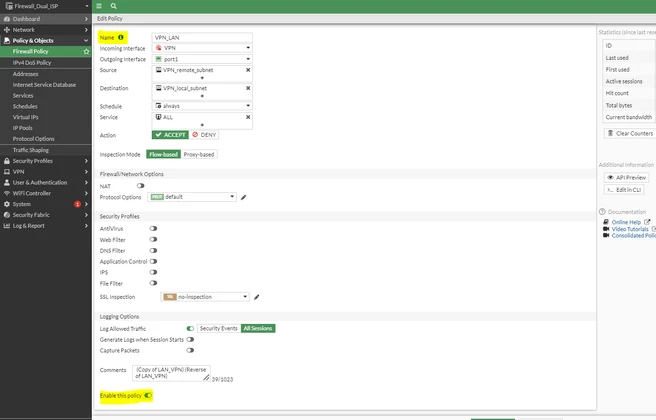This screenshot has height=420, width=656.
Task: Click the Clear Counters button
Action: tap(630, 133)
